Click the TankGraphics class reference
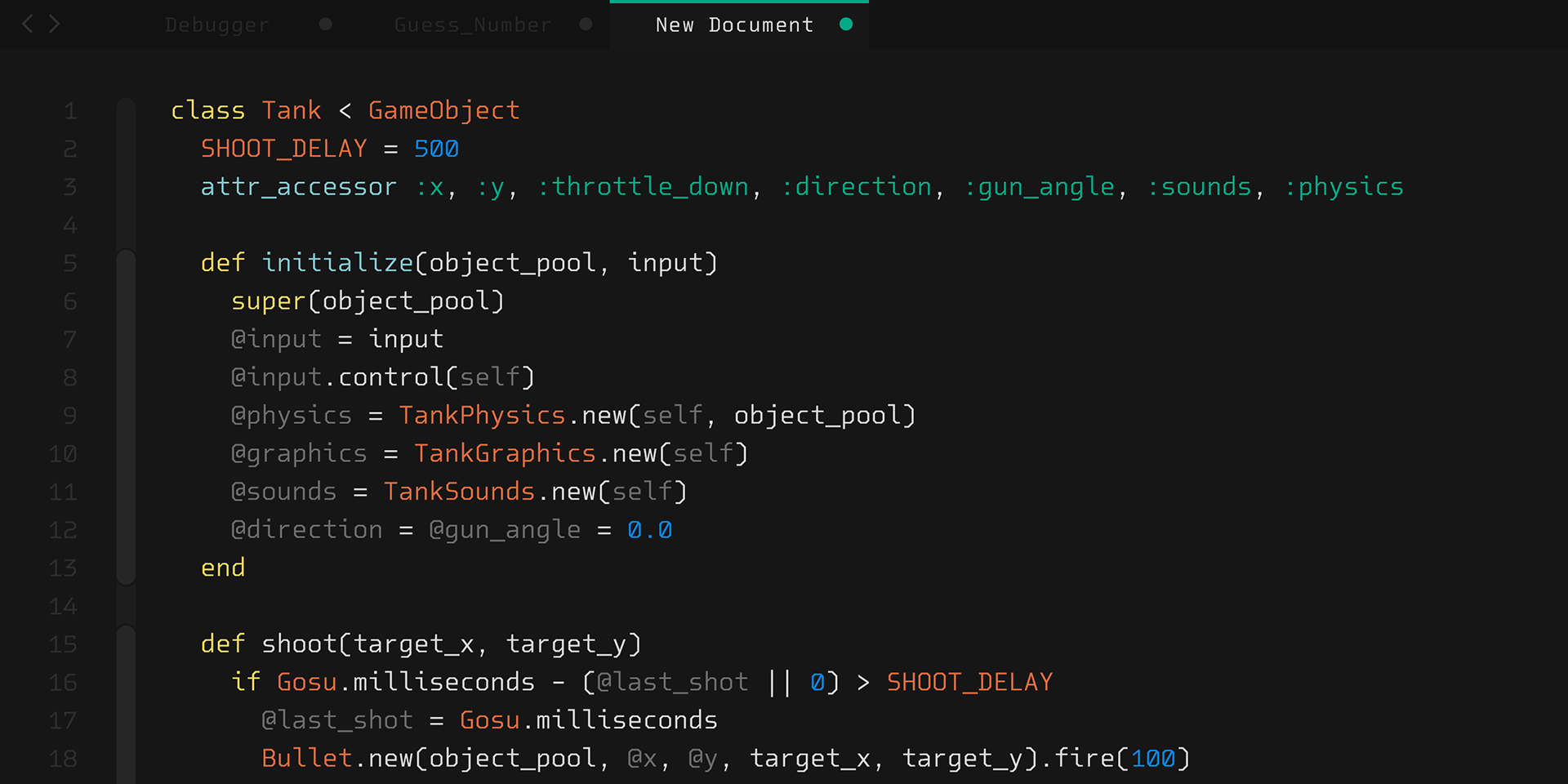Screen dimensions: 1568x784 [x=505, y=454]
